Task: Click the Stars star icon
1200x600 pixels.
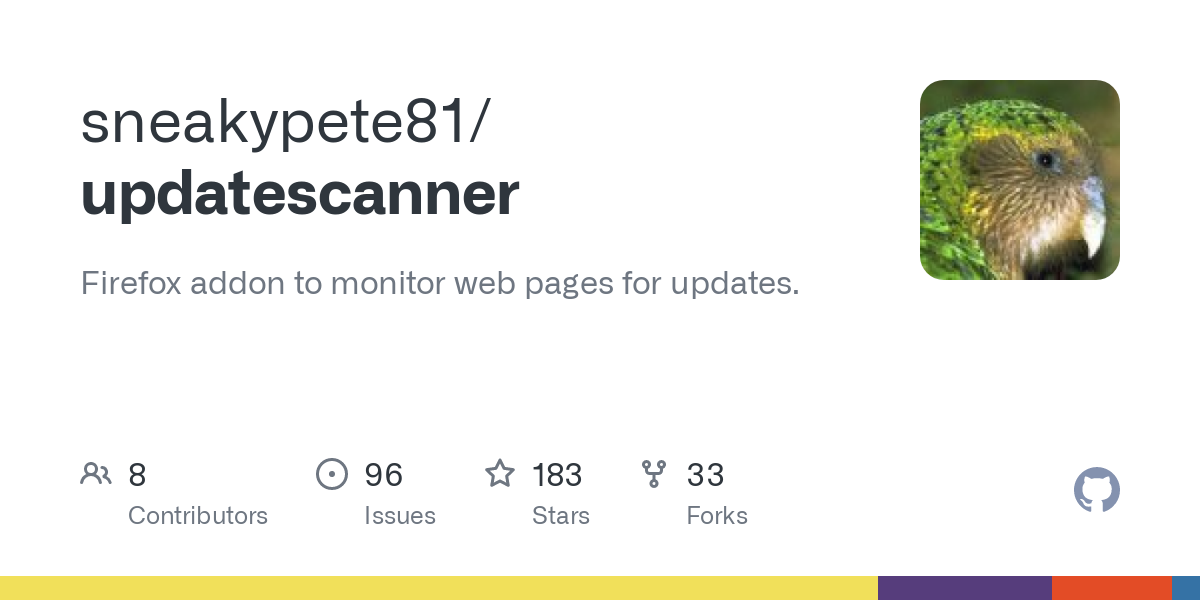Action: [500, 474]
